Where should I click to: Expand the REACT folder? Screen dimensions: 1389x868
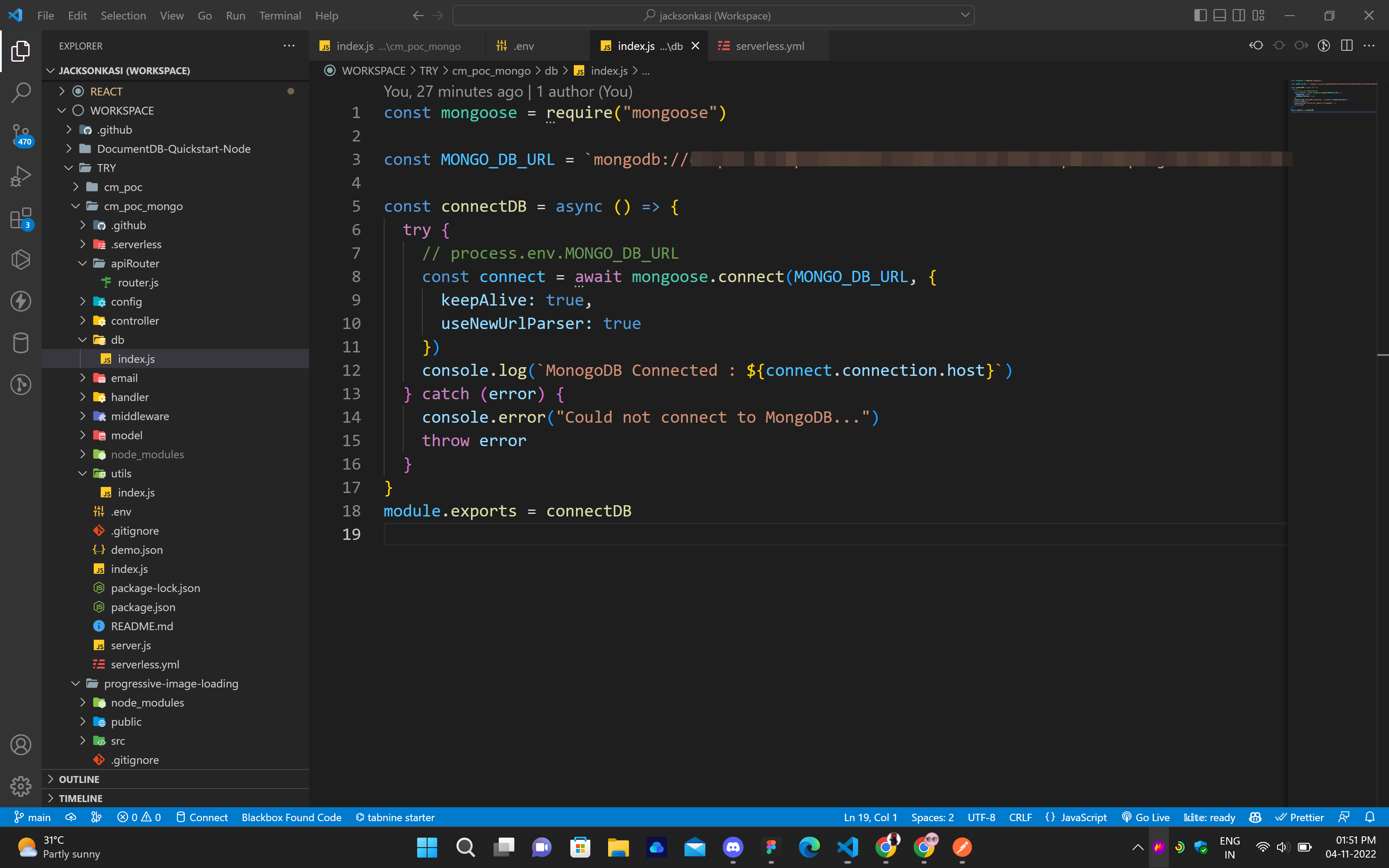click(175, 91)
